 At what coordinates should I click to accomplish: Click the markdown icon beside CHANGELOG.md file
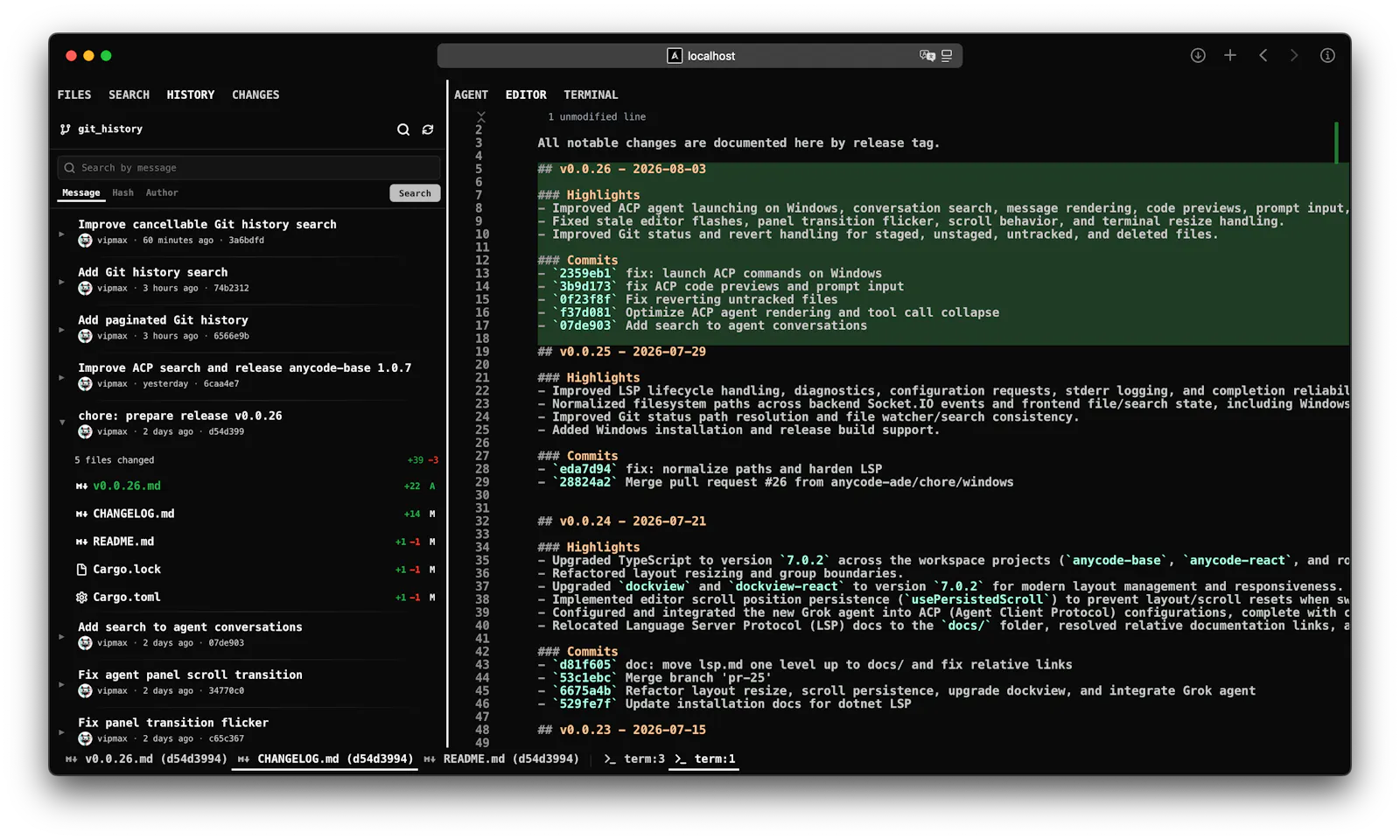[81, 514]
